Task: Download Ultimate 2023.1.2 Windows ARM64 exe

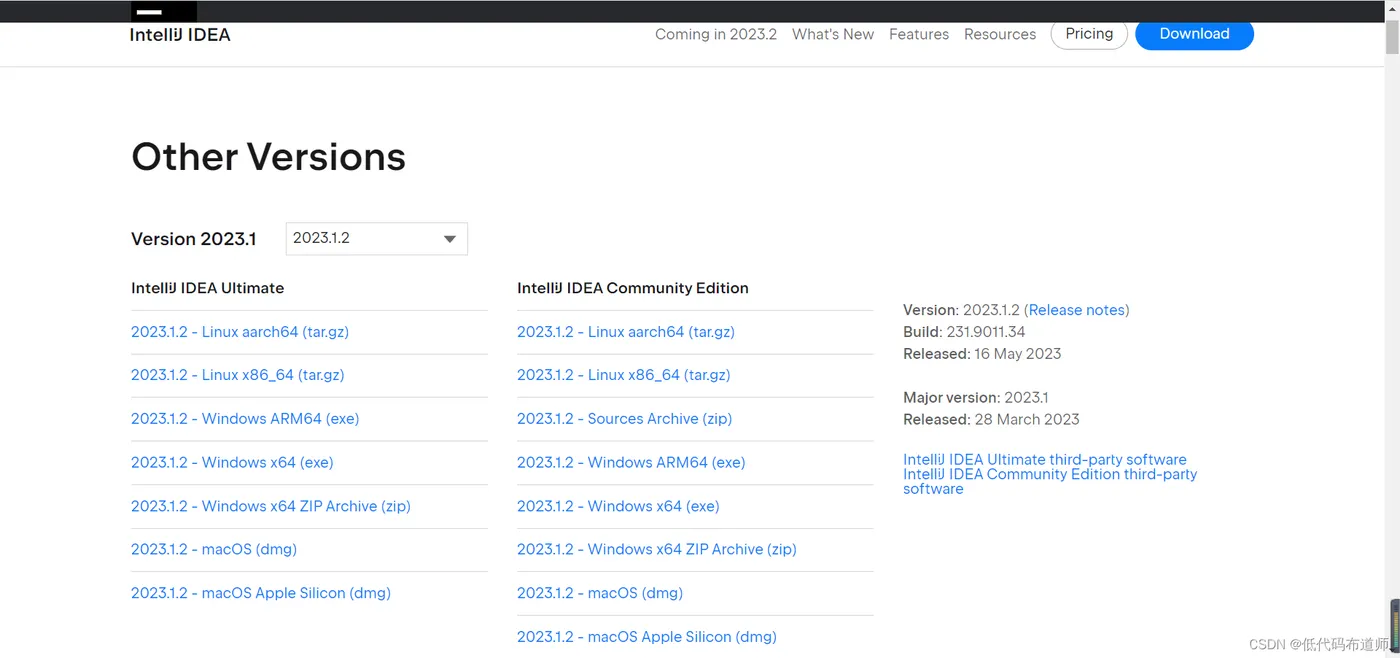Action: pyautogui.click(x=245, y=419)
